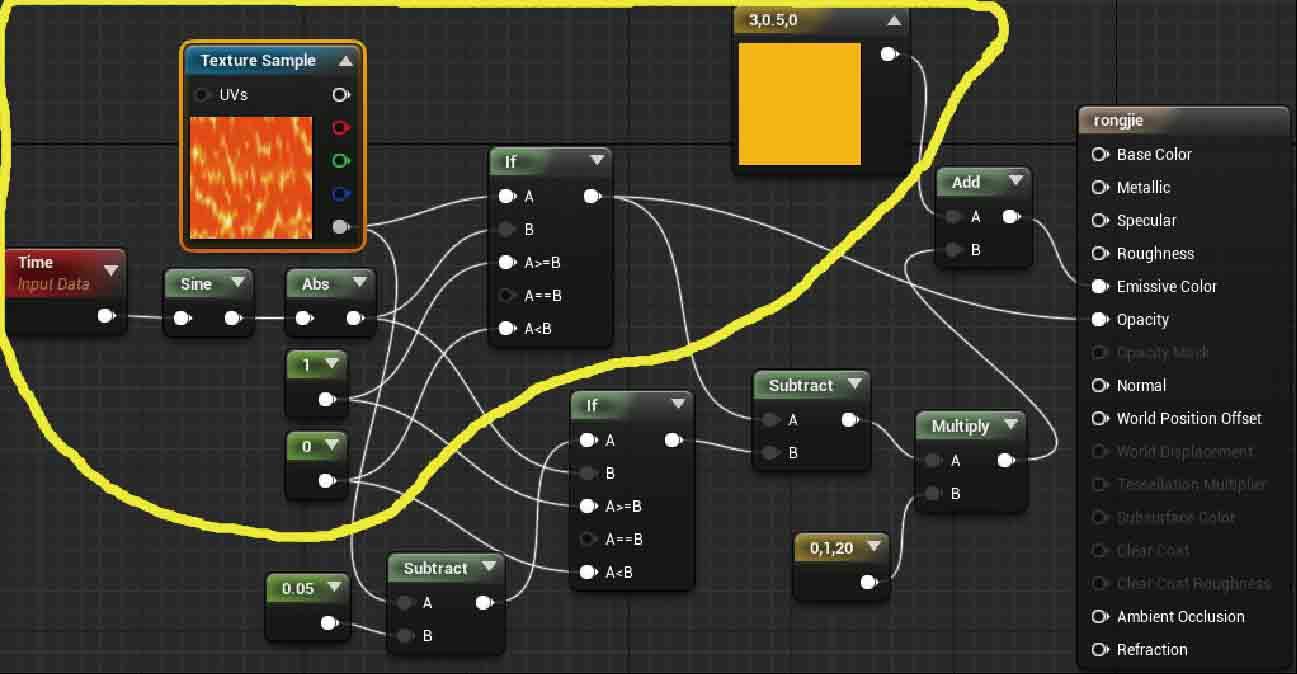Select the 0.05 constant node
The height and width of the screenshot is (674, 1297).
point(298,588)
